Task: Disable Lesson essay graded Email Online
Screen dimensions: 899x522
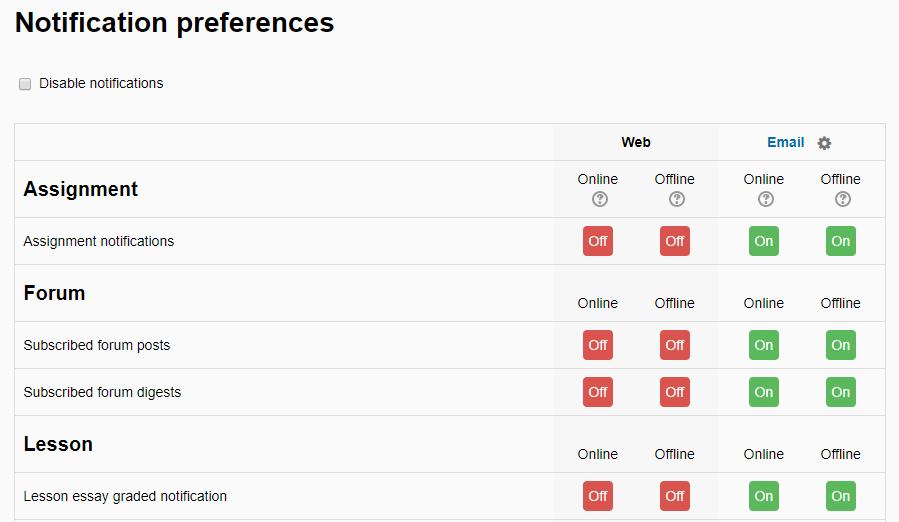Action: pos(764,496)
